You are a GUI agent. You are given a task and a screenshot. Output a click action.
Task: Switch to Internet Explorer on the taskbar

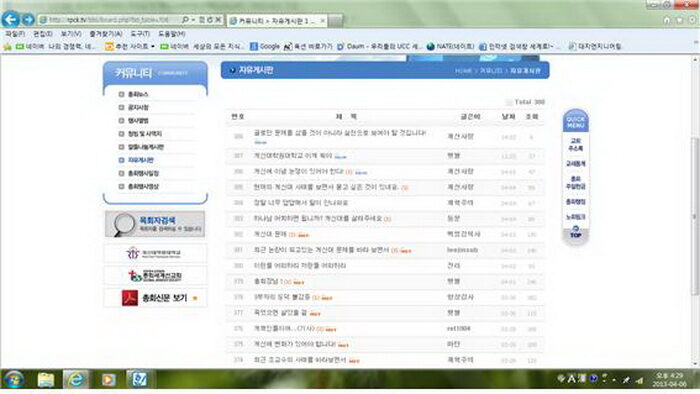click(75, 380)
